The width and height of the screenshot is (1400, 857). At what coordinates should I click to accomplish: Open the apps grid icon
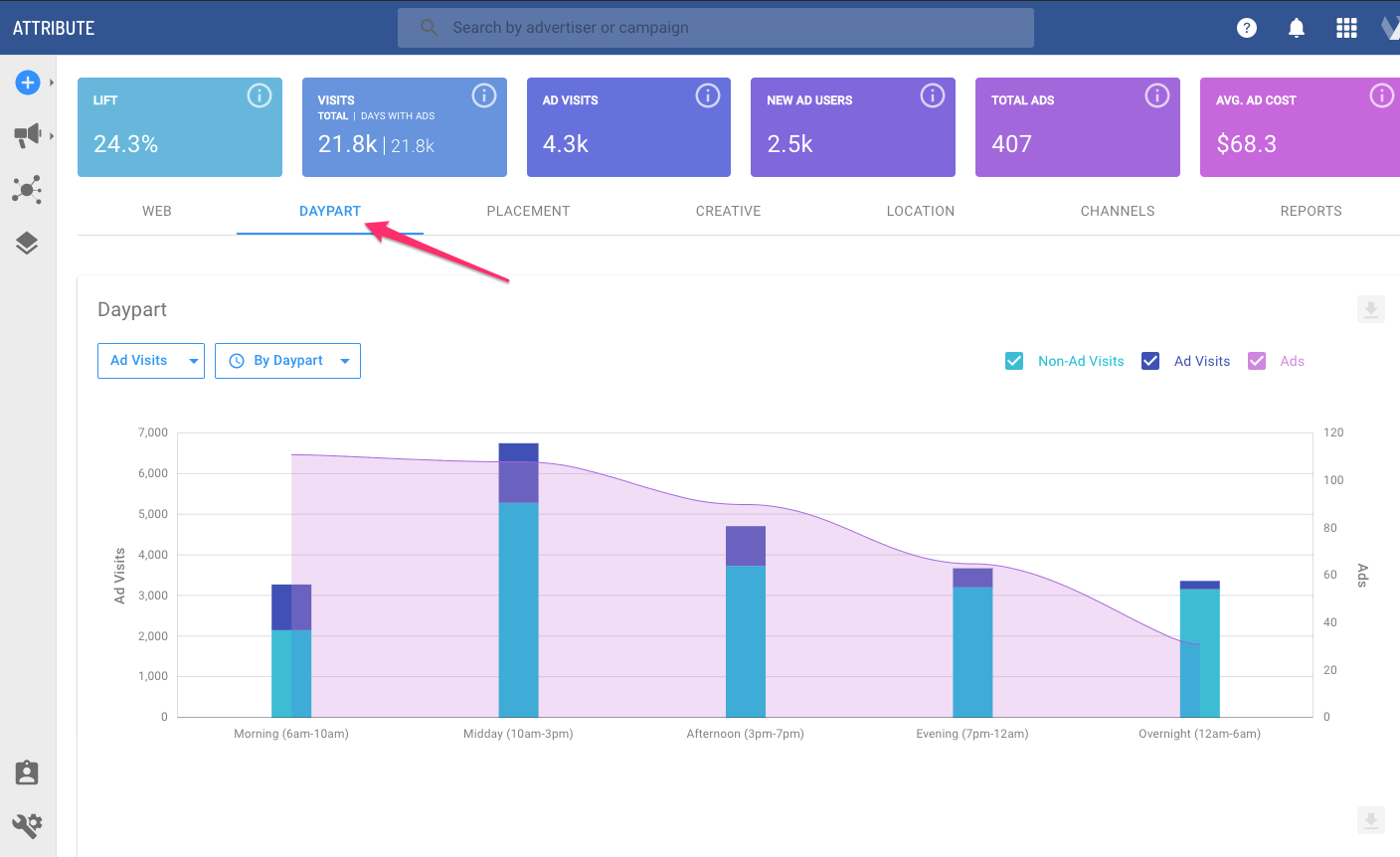pos(1346,28)
